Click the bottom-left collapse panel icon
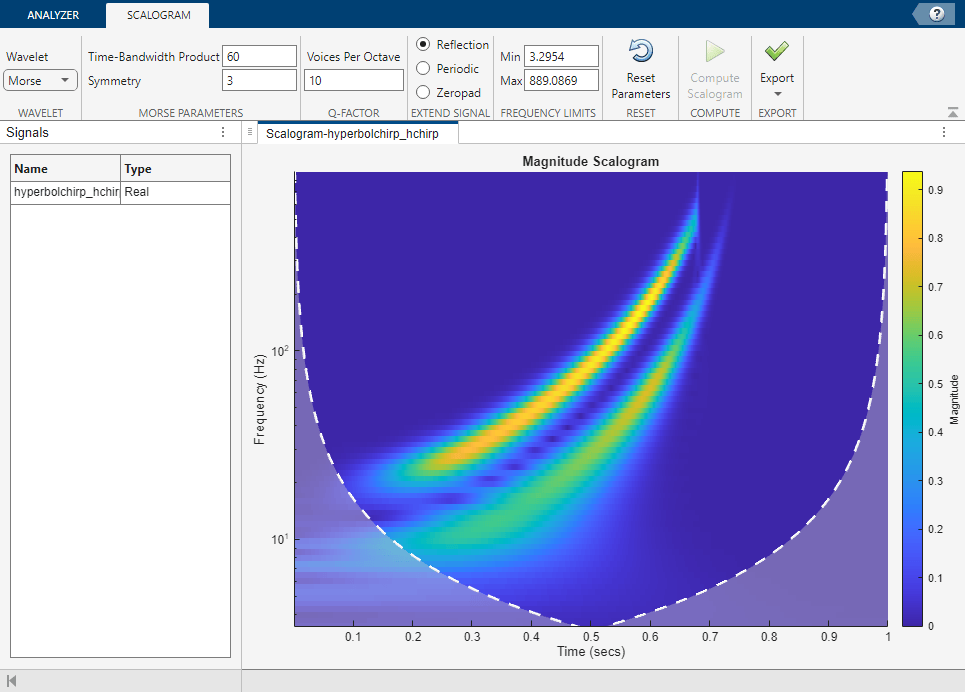The image size is (965, 692). coord(11,681)
